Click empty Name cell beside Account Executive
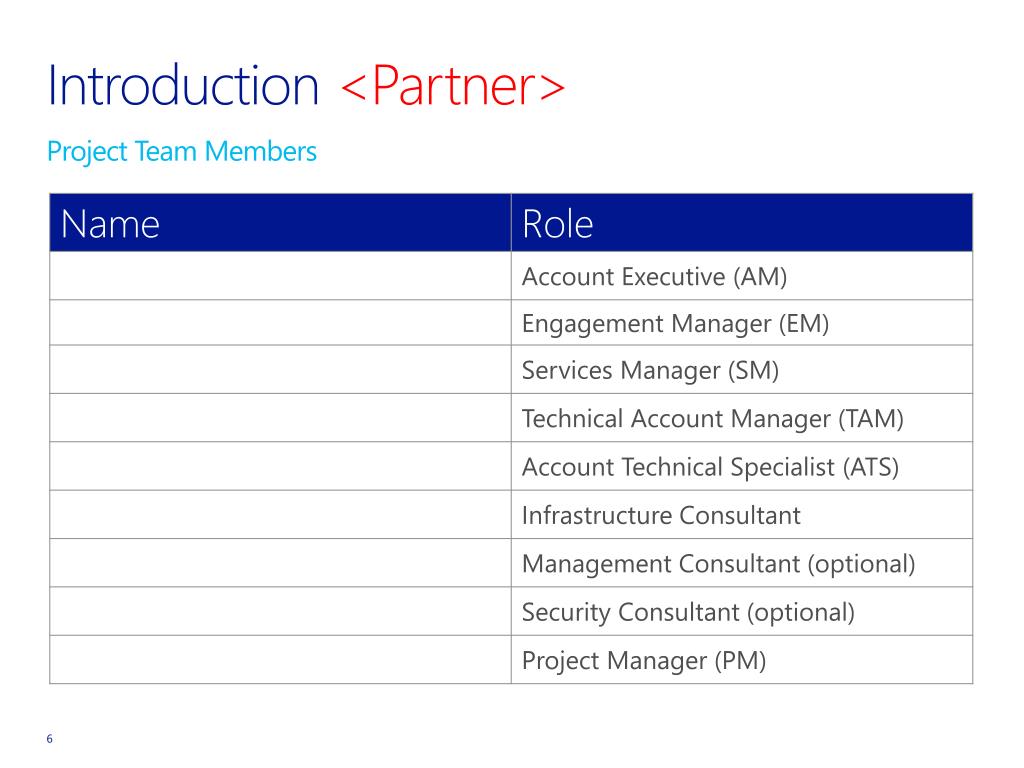Screen dimensions: 1024x768 tap(280, 276)
